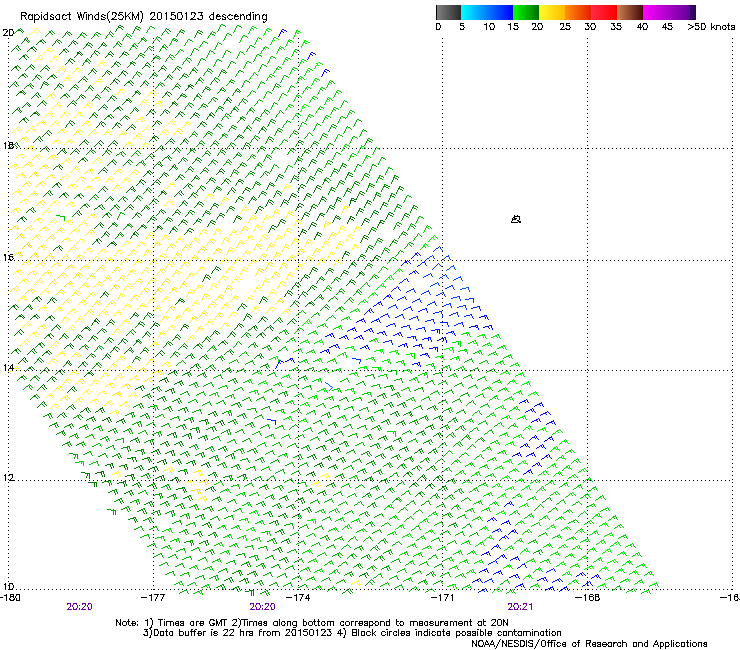Click the "20:20" time label nearest -180
This screenshot has width=740, height=650.
(x=79, y=607)
